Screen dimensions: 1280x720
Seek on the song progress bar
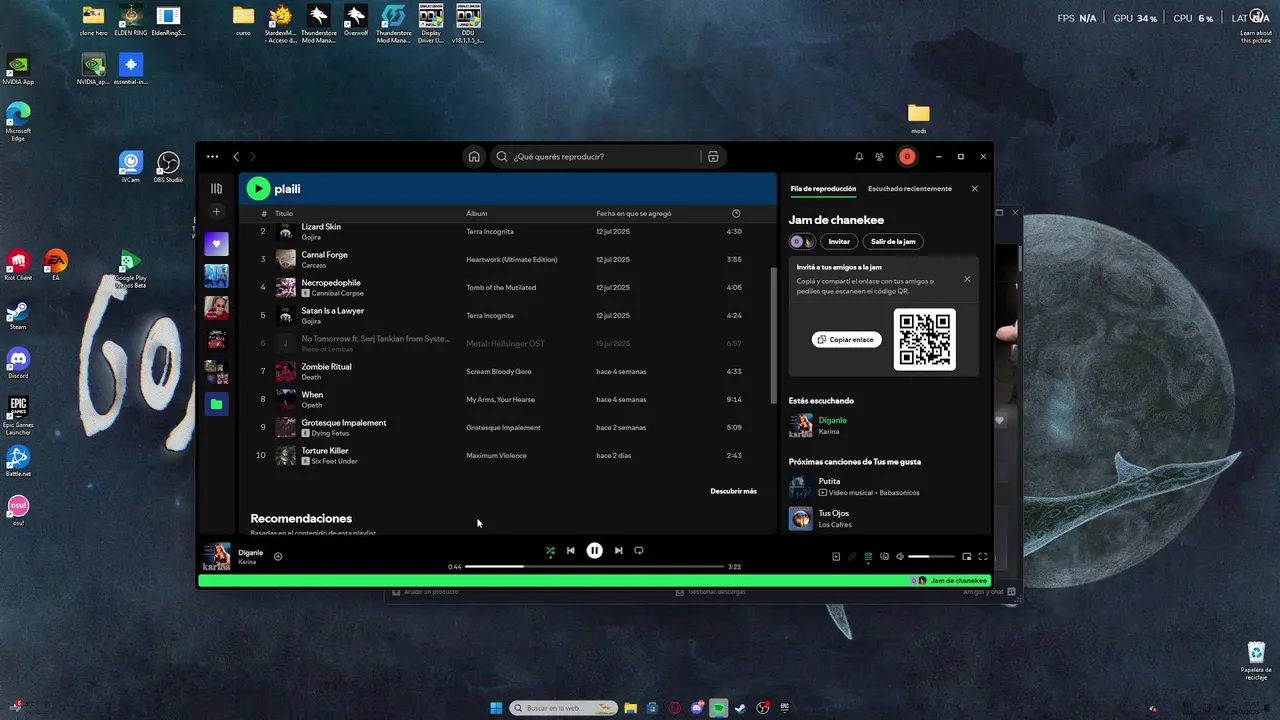click(594, 567)
